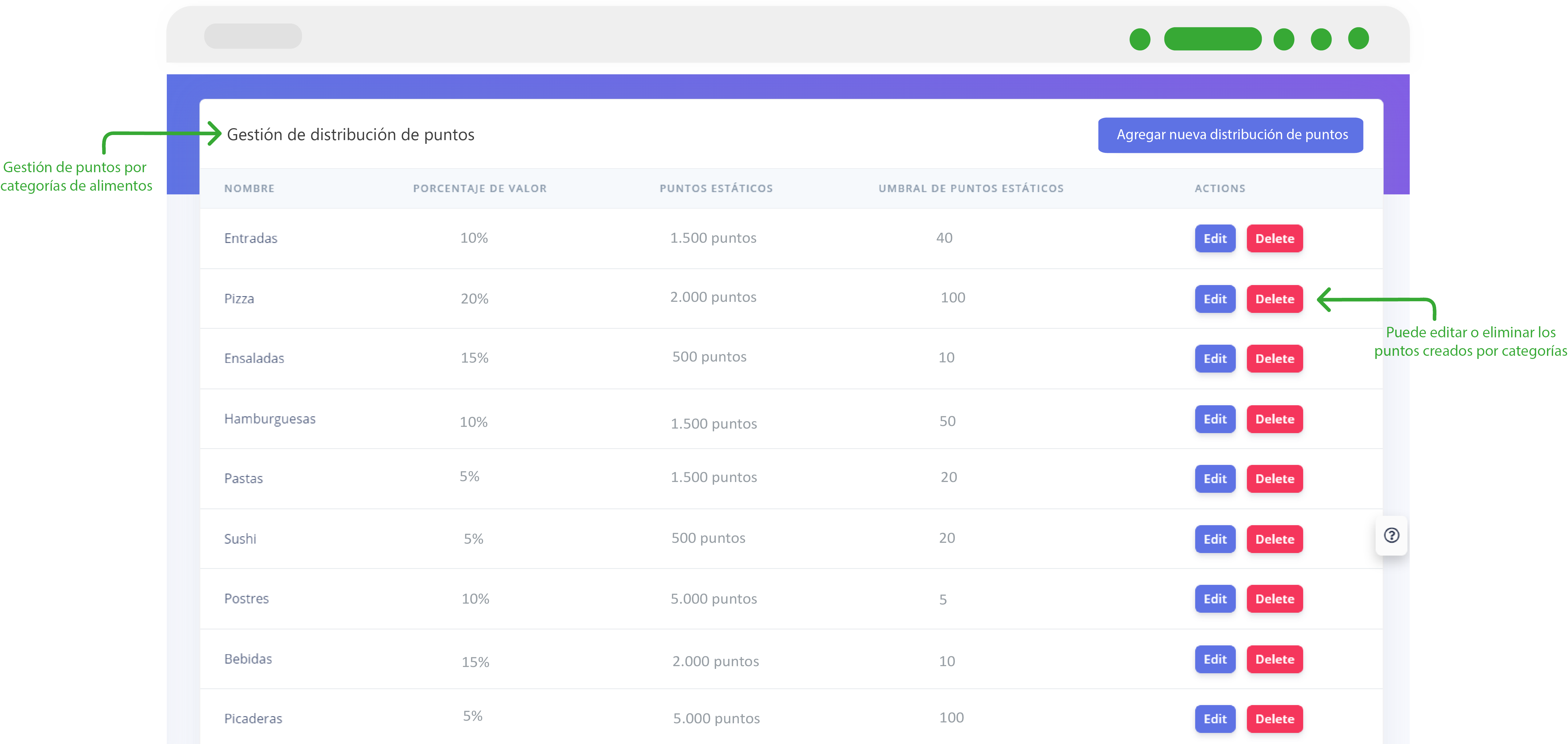Viewport: 1568px width, 744px height.
Task: Edit the Postres entry
Action: point(1215,598)
